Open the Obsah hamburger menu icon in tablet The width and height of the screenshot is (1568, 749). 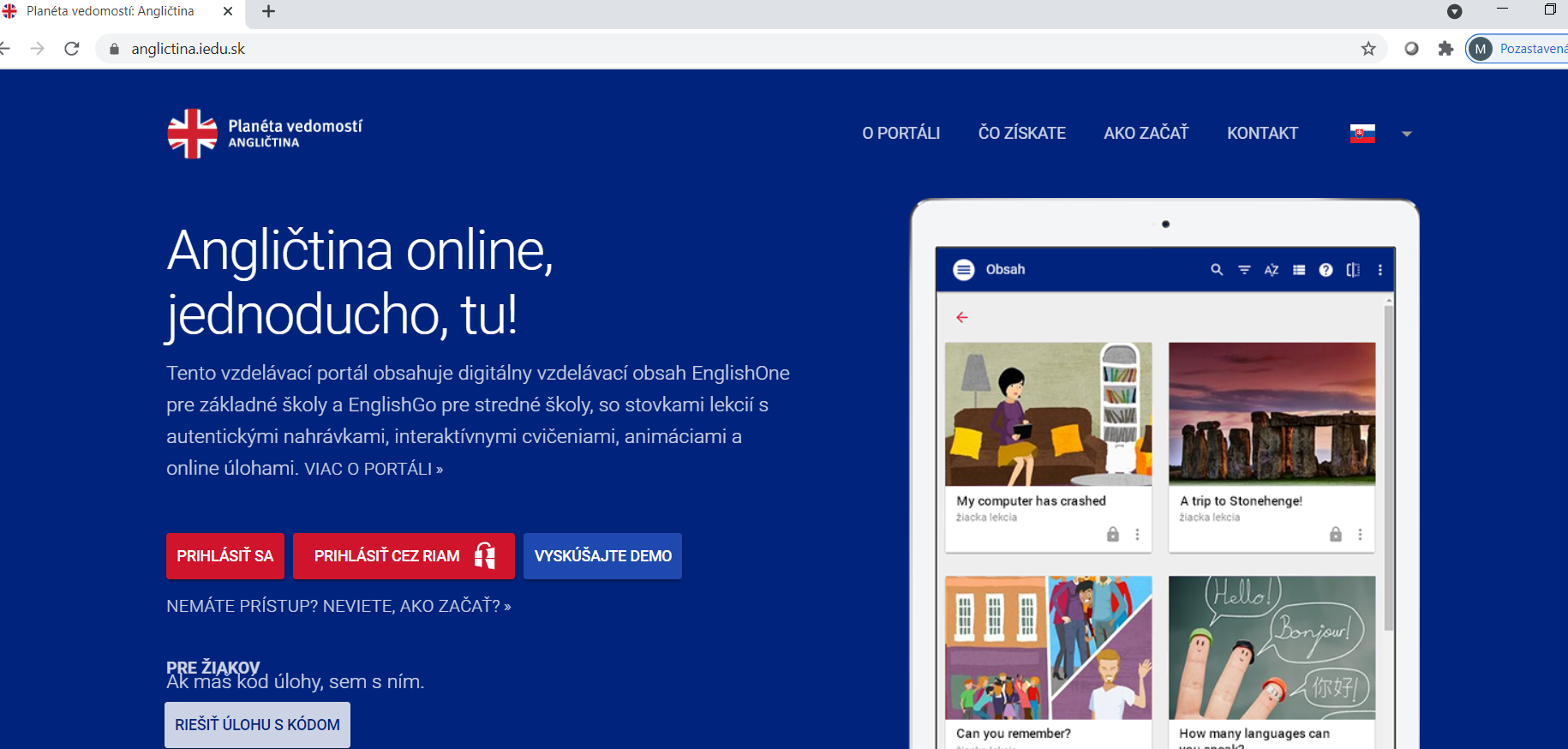(964, 270)
